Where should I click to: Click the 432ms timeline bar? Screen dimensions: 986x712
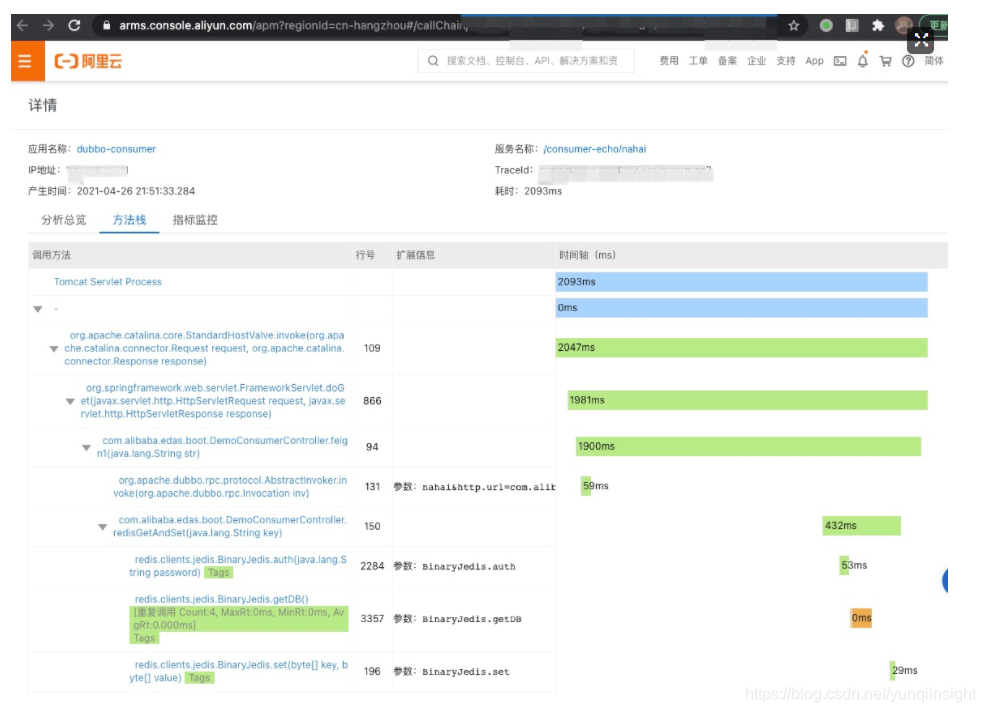(861, 525)
